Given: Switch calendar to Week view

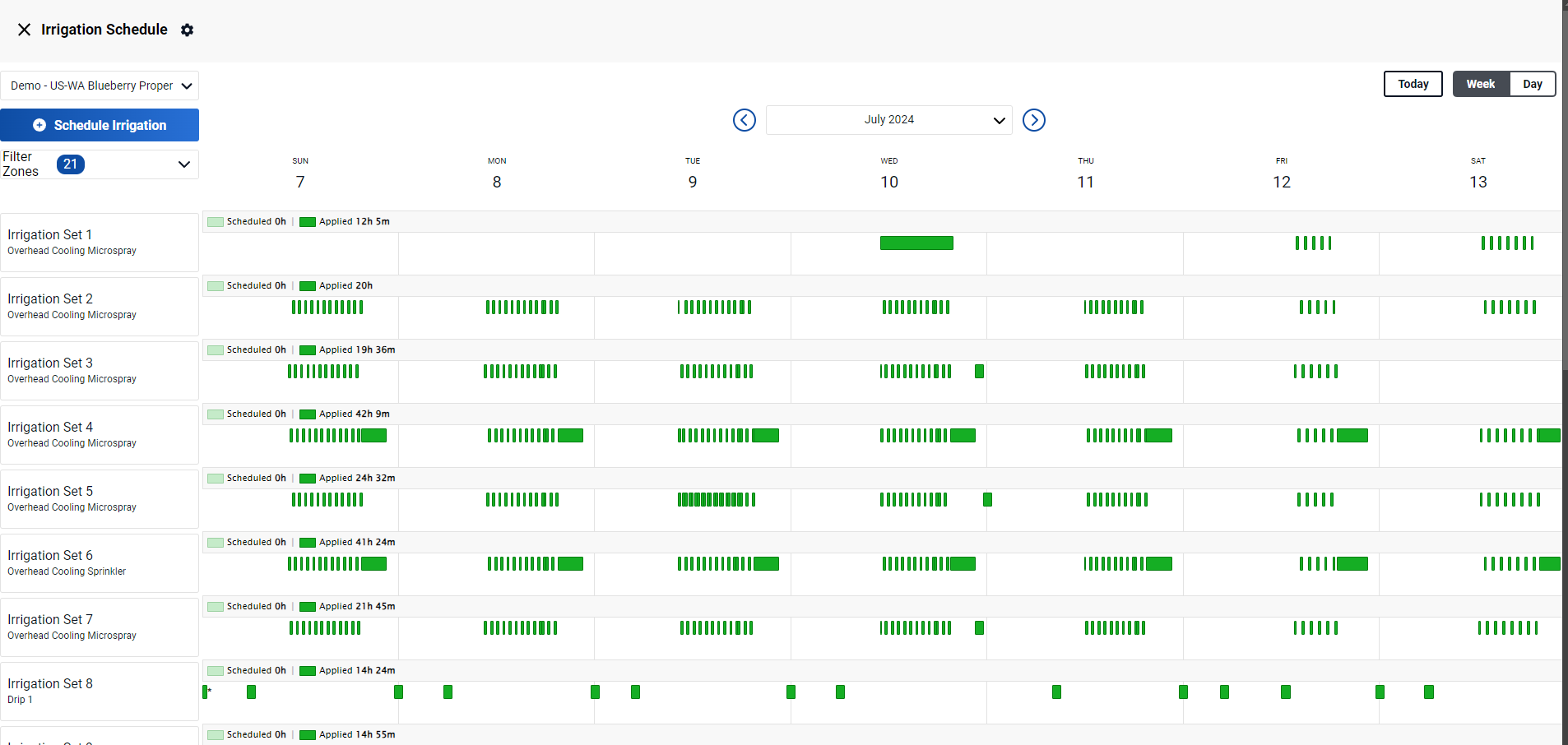Looking at the screenshot, I should [1480, 84].
